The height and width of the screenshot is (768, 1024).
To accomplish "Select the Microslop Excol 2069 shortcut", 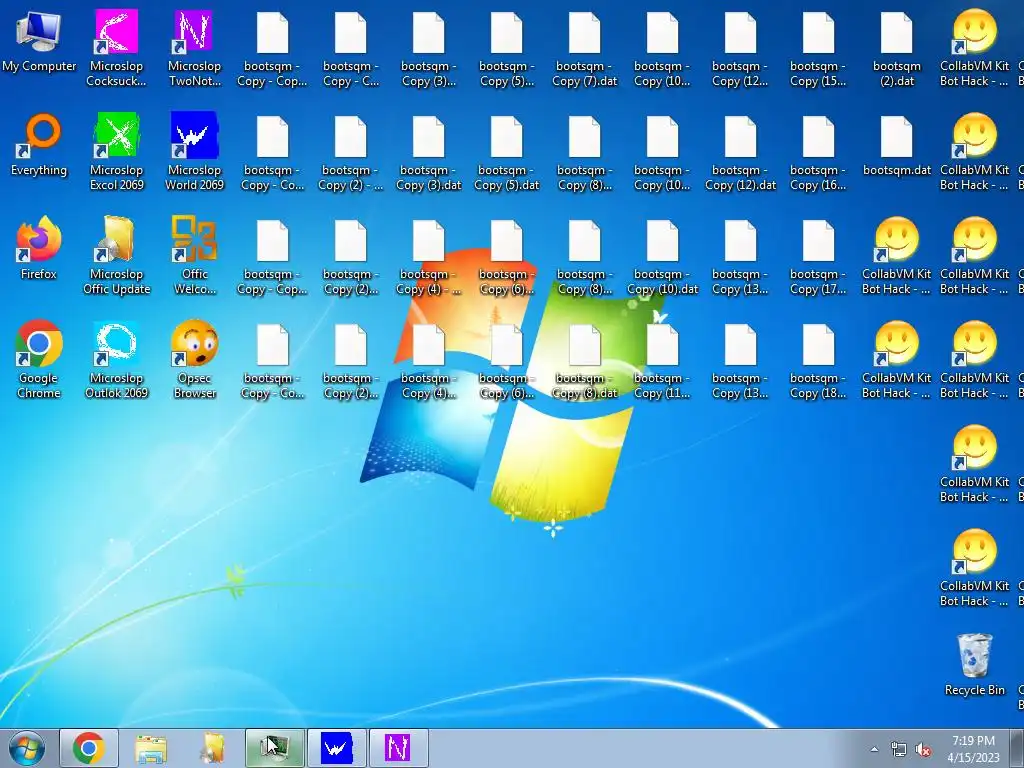I will pyautogui.click(x=116, y=152).
